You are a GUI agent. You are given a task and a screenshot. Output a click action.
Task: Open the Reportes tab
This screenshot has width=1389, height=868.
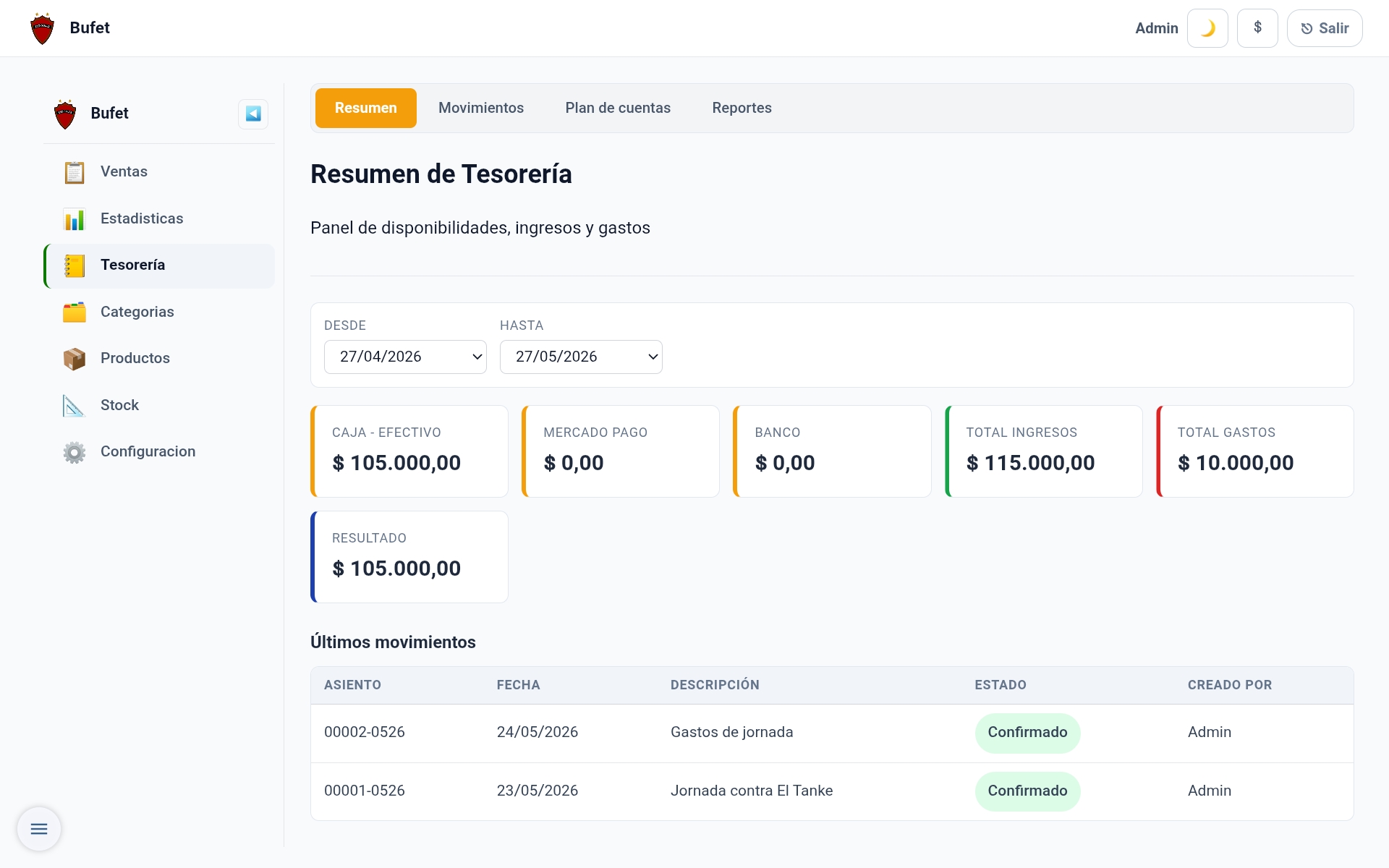(742, 108)
